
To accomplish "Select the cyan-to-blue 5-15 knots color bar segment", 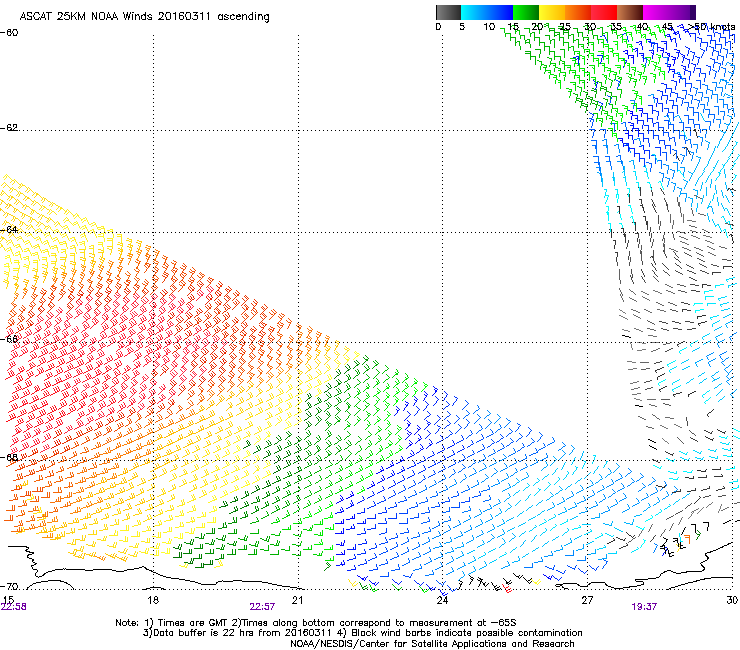I will pos(487,12).
